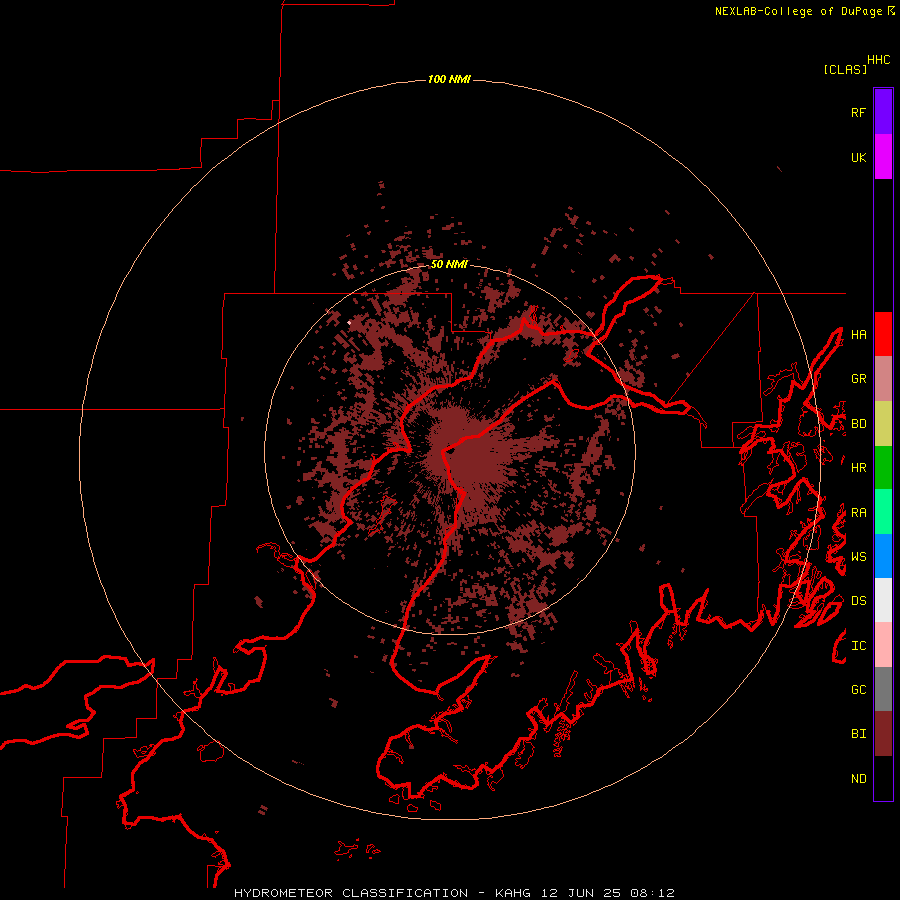Image resolution: width=900 pixels, height=900 pixels.
Task: Click the NEXLAB-College of DuPage credit
Action: pos(804,11)
